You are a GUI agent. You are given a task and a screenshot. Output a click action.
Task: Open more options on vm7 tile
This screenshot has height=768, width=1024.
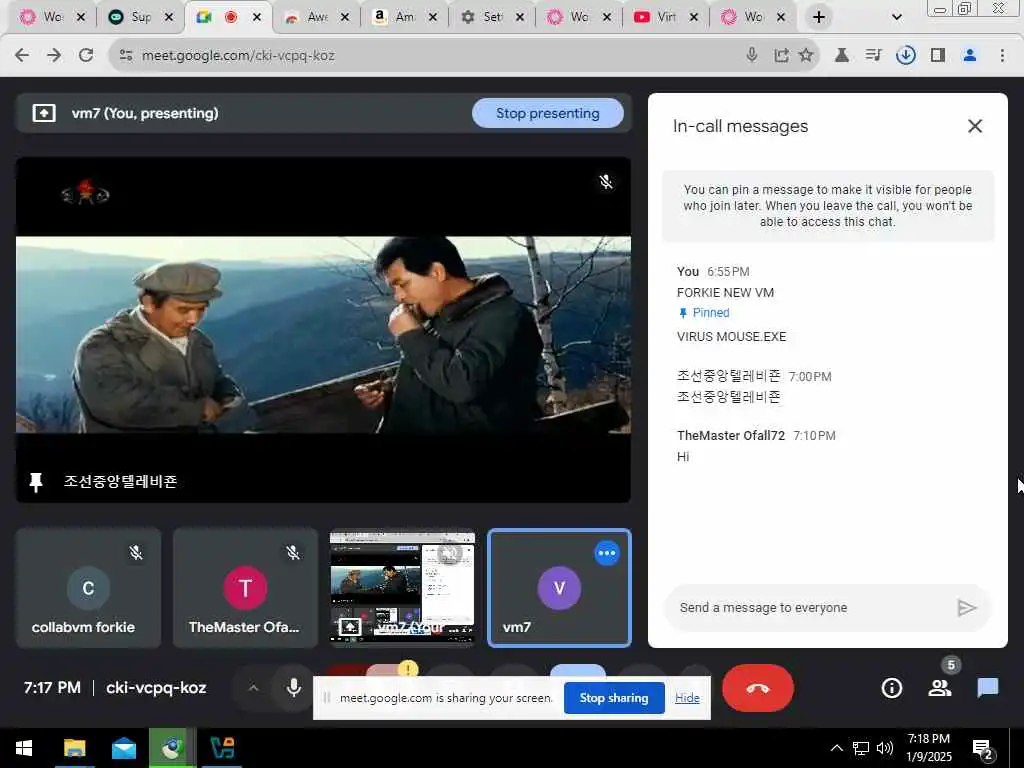coord(607,553)
